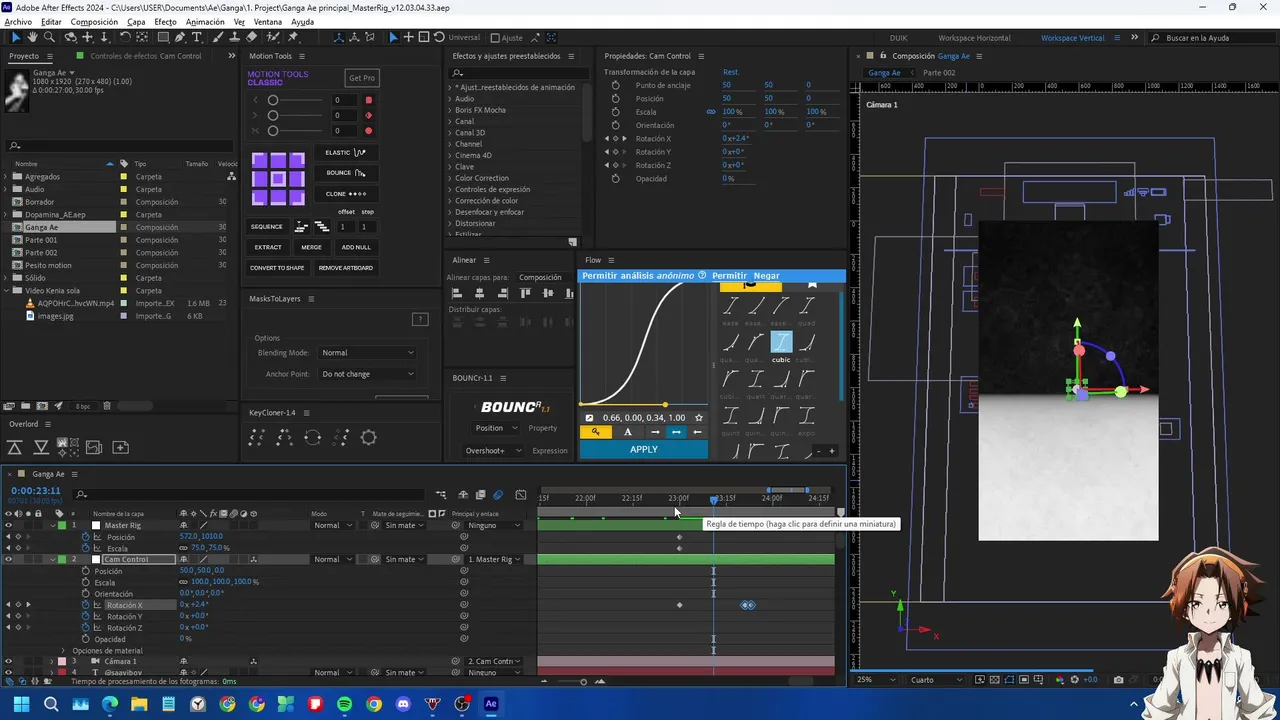
Task: Open File Explorer from the taskbar
Action: pyautogui.click(x=139, y=704)
